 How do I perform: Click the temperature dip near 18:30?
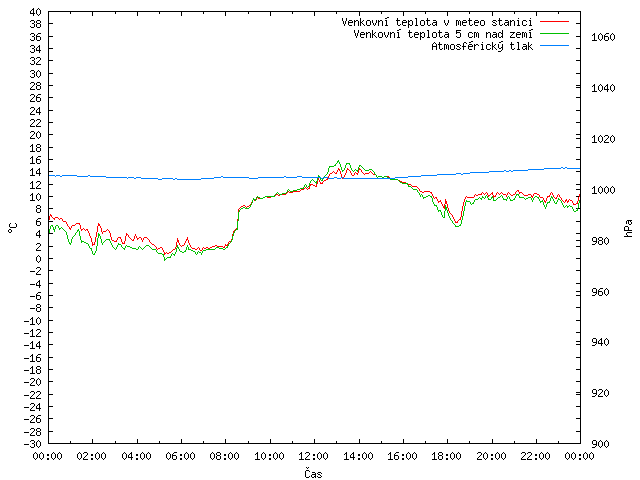[458, 223]
